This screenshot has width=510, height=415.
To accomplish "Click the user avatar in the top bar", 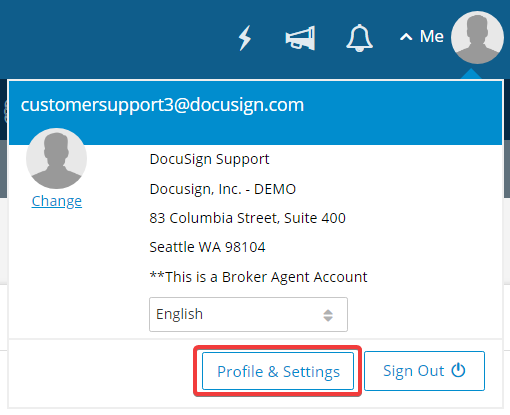I will 477,37.
